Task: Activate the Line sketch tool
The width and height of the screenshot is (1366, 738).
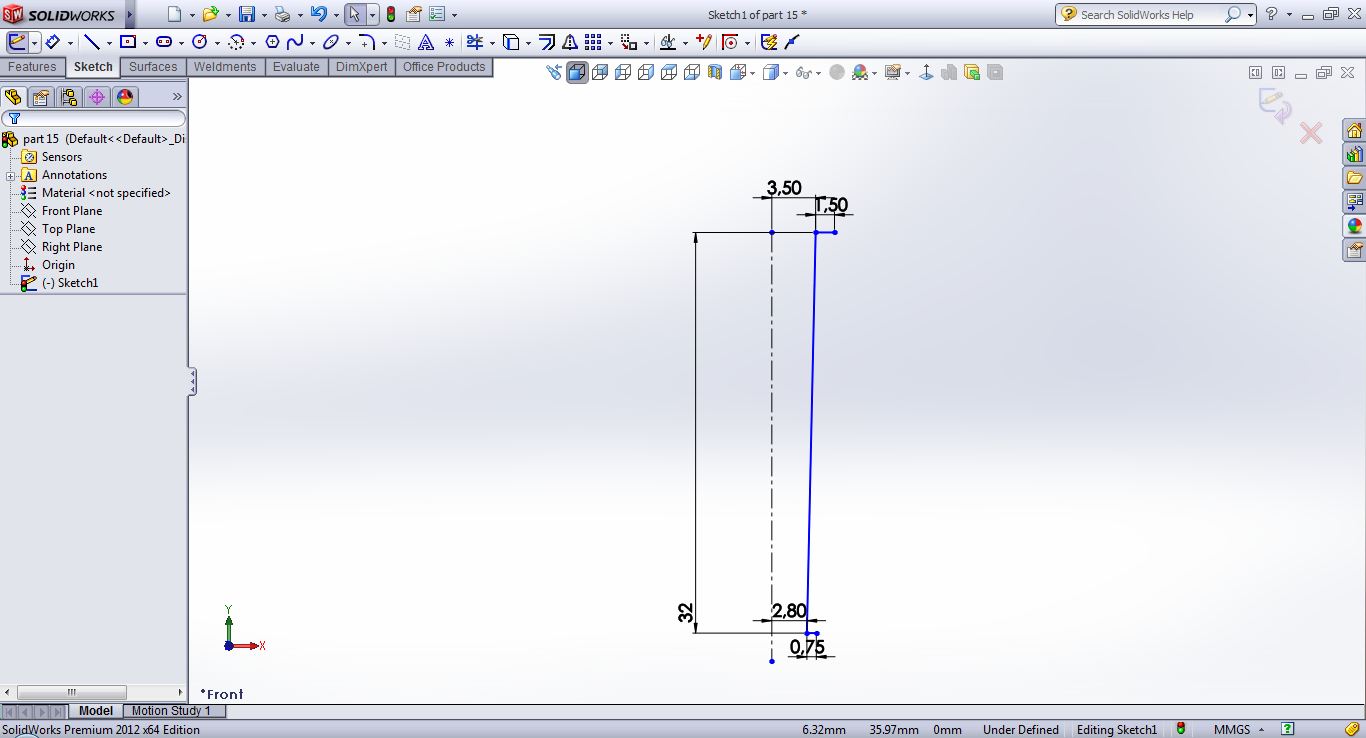Action: (92, 42)
